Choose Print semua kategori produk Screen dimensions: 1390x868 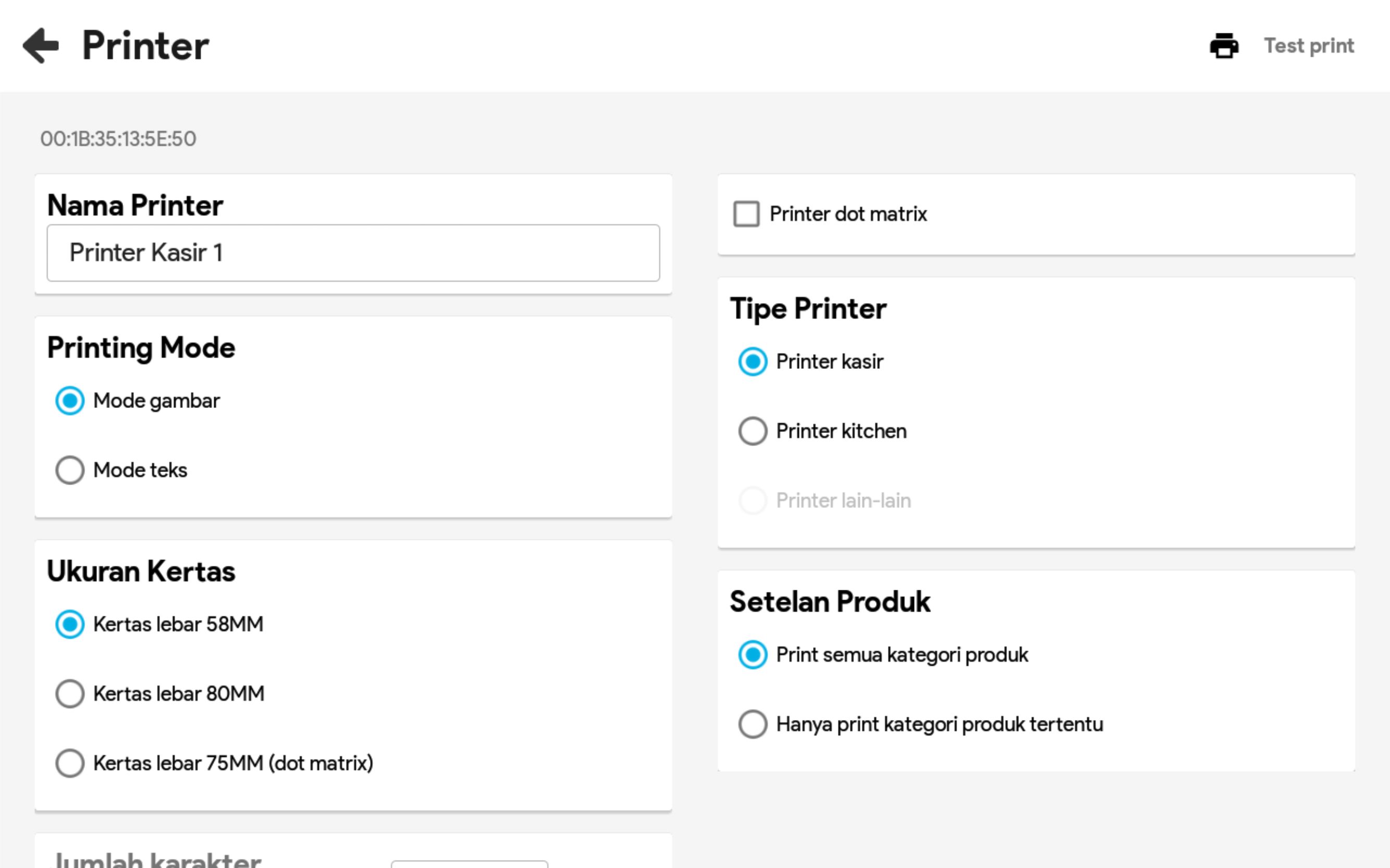point(752,655)
